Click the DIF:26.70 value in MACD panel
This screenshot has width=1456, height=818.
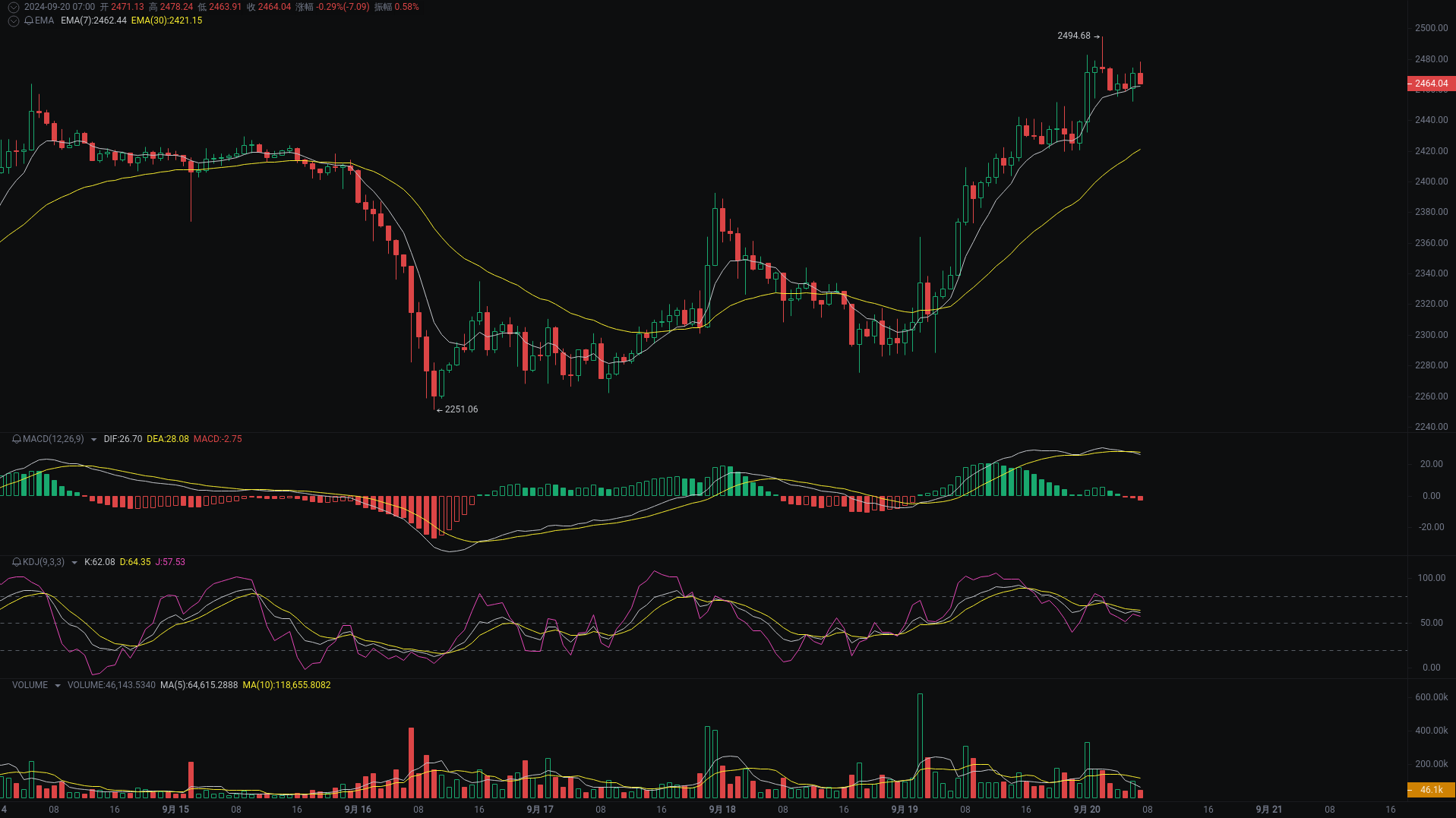click(122, 439)
